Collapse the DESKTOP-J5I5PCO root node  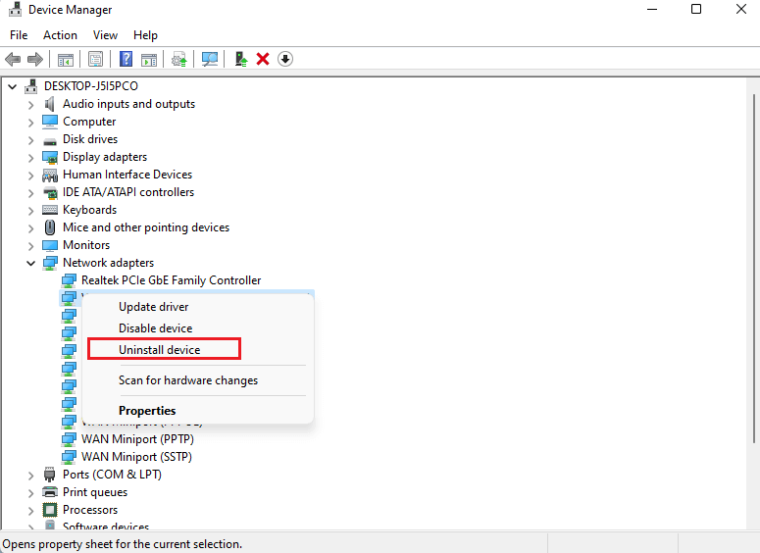coord(13,87)
